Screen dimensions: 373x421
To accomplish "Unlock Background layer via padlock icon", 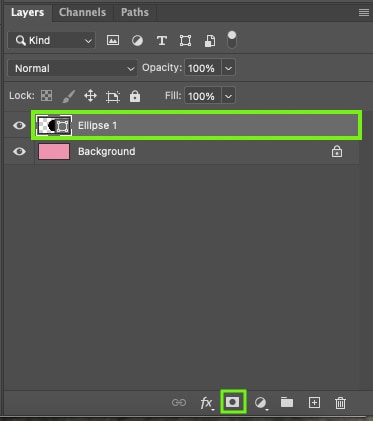I will [337, 151].
